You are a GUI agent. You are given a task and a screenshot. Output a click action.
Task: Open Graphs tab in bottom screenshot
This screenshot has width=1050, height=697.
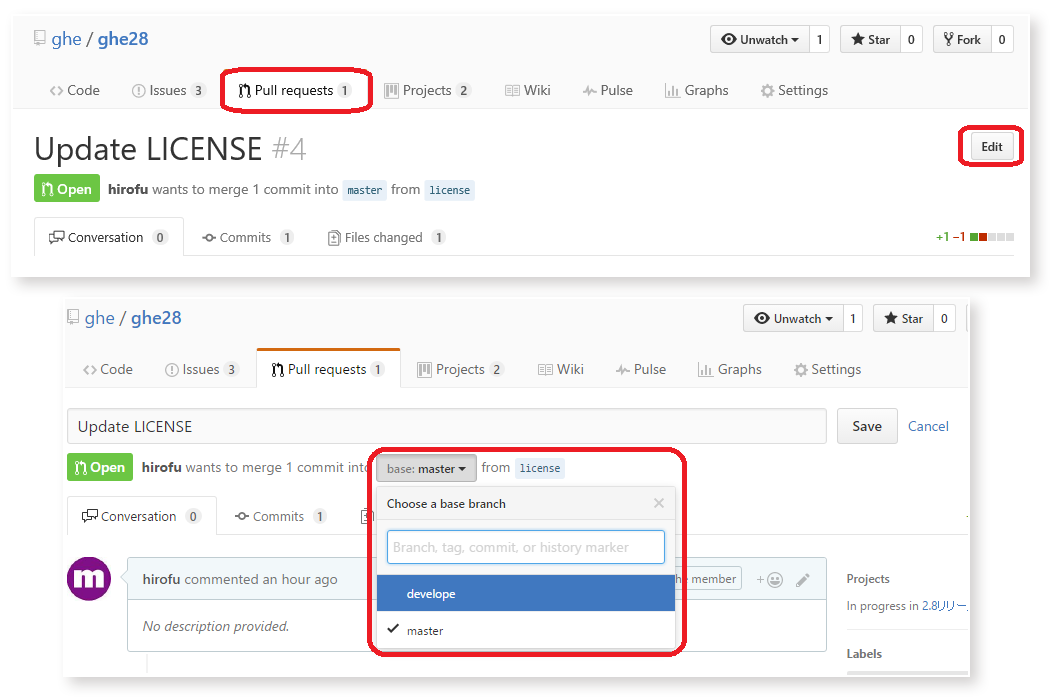pos(729,370)
